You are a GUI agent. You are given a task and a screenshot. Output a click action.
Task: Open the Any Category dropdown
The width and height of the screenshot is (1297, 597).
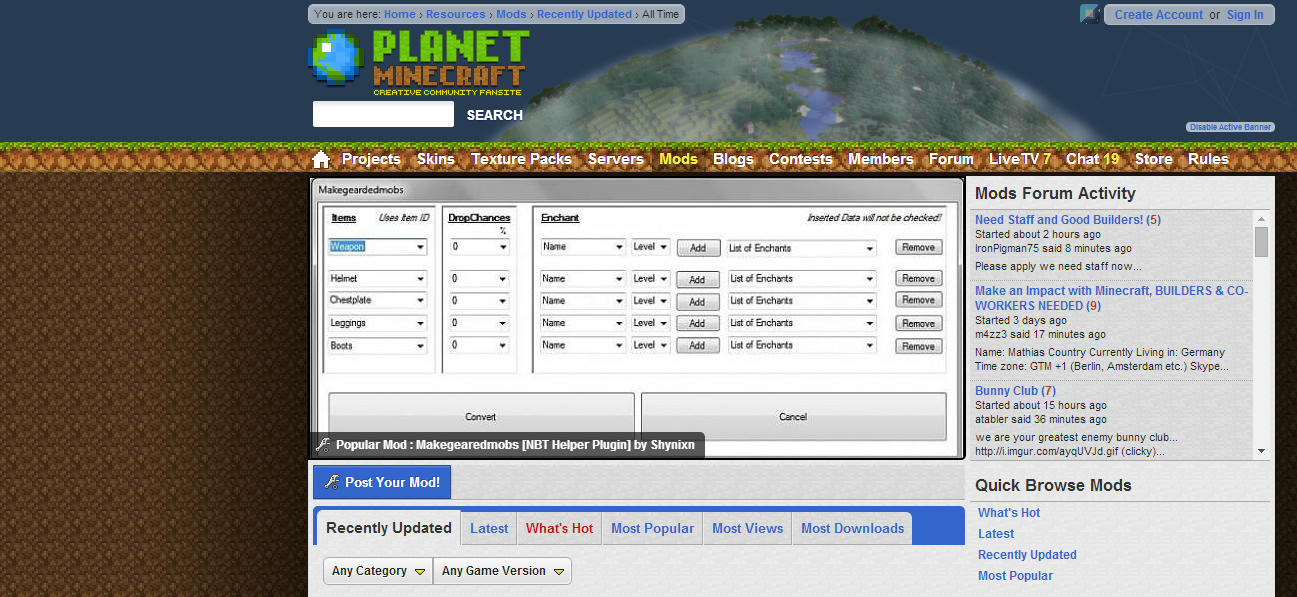tap(377, 570)
